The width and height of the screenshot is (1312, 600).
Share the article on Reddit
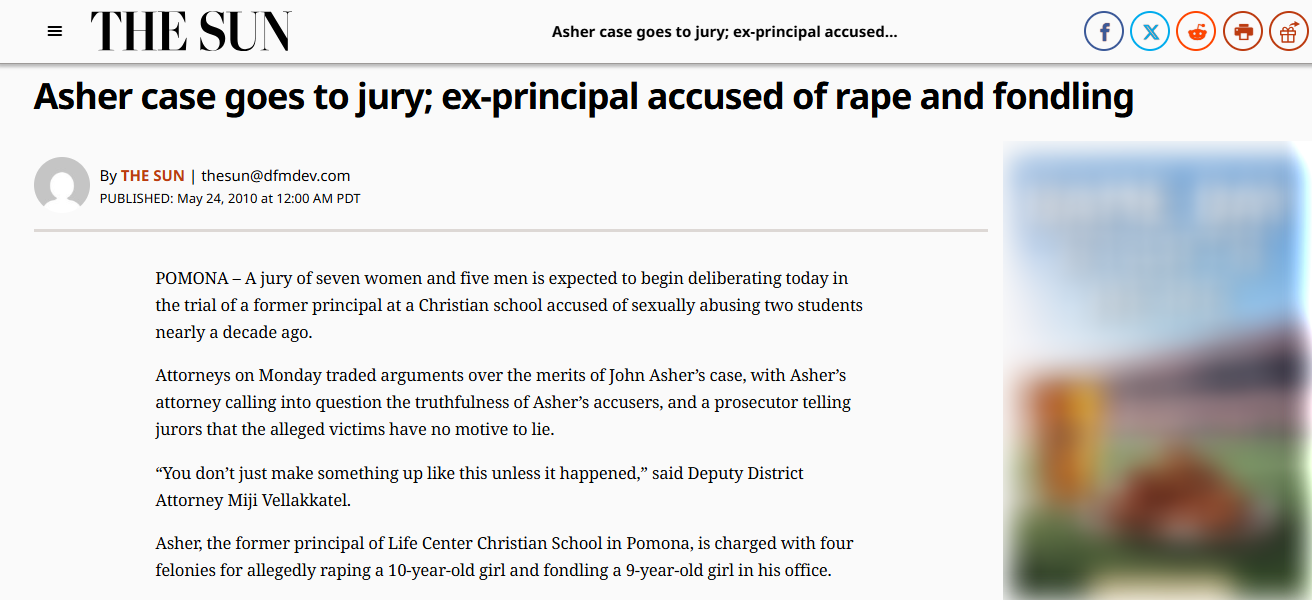[1196, 32]
